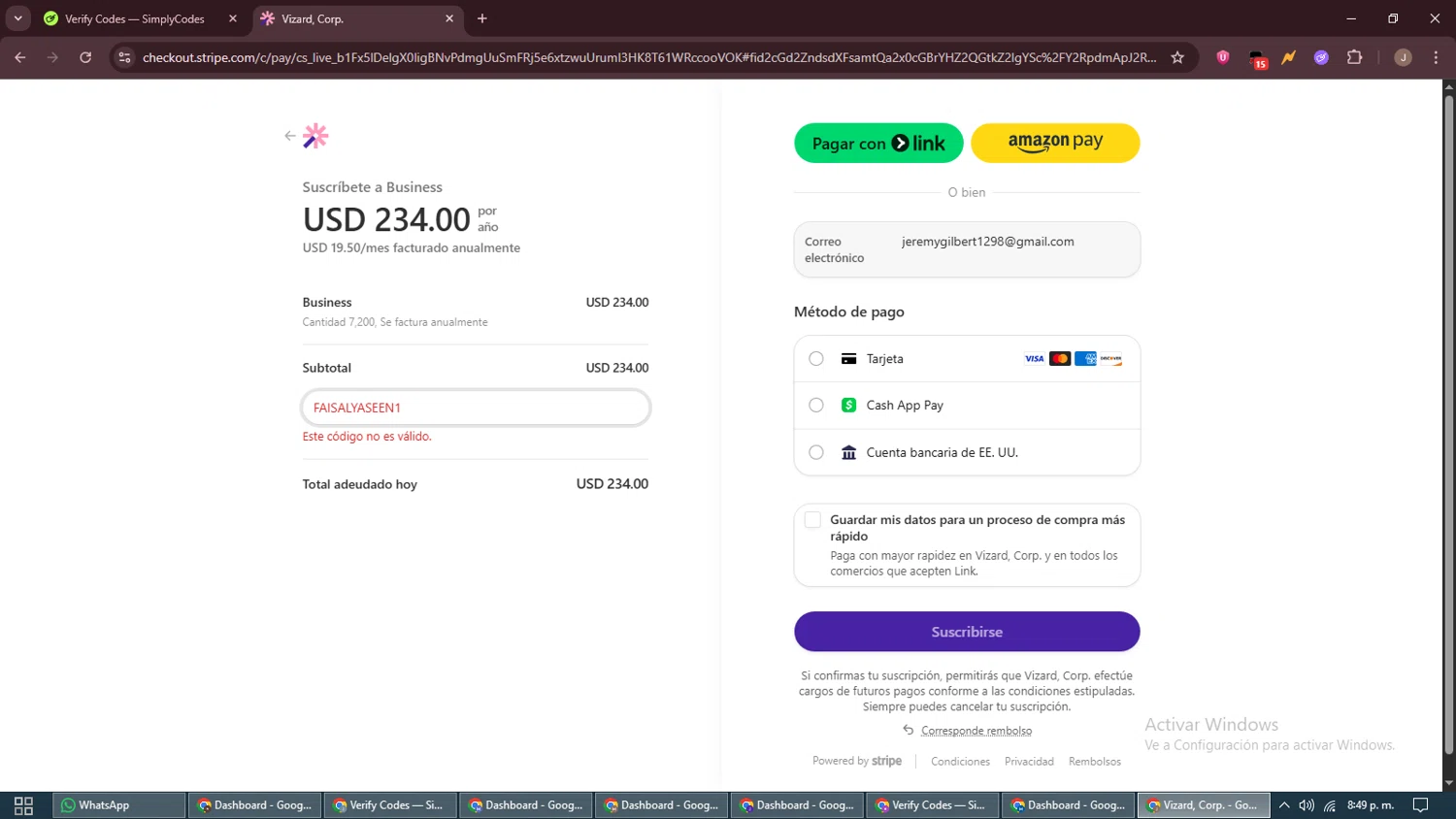This screenshot has width=1456, height=819.
Task: Click the page vertical scrollbar
Action: coord(1448,427)
